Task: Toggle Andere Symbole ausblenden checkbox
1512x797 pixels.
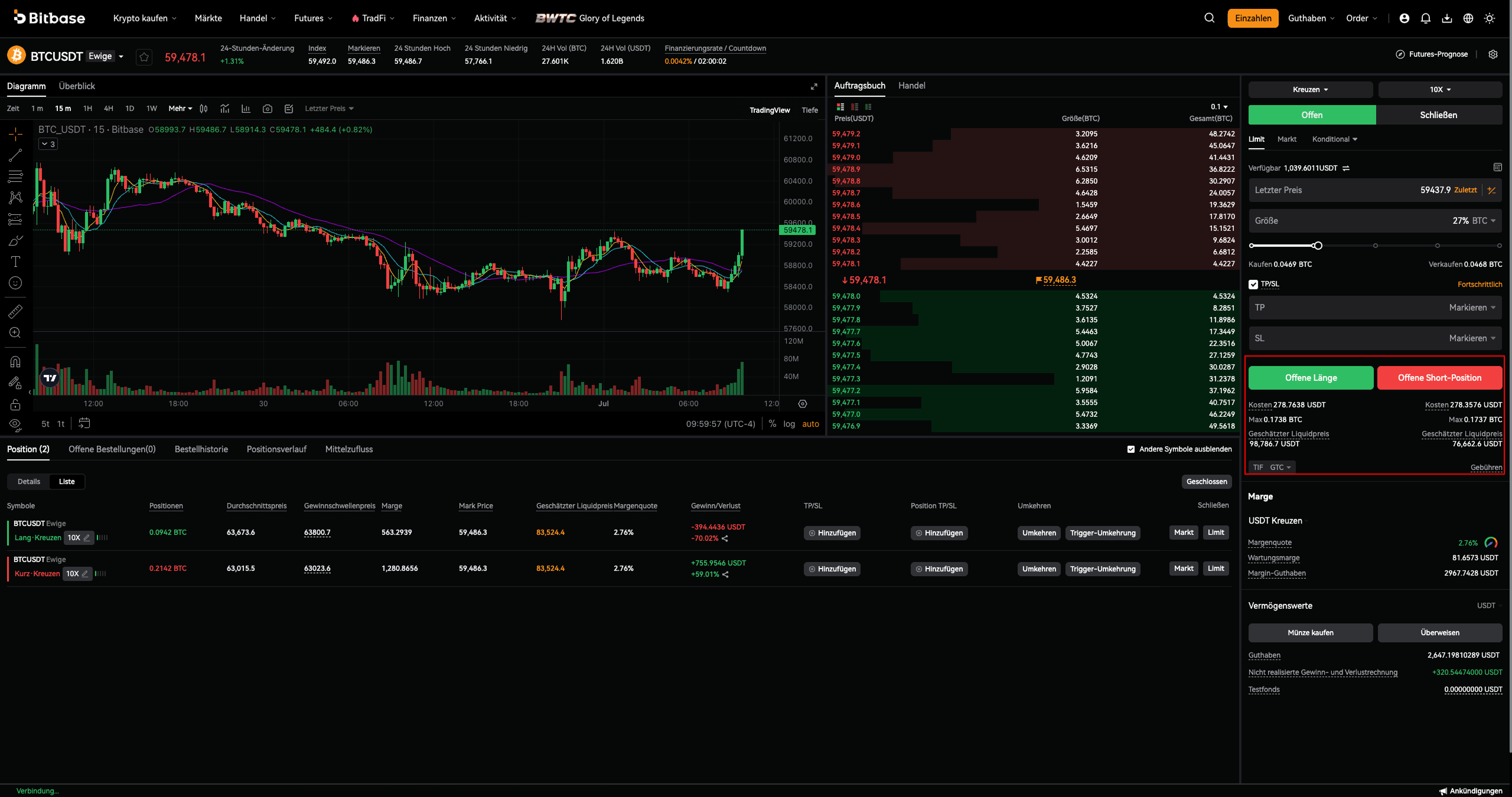Action: 1131,449
